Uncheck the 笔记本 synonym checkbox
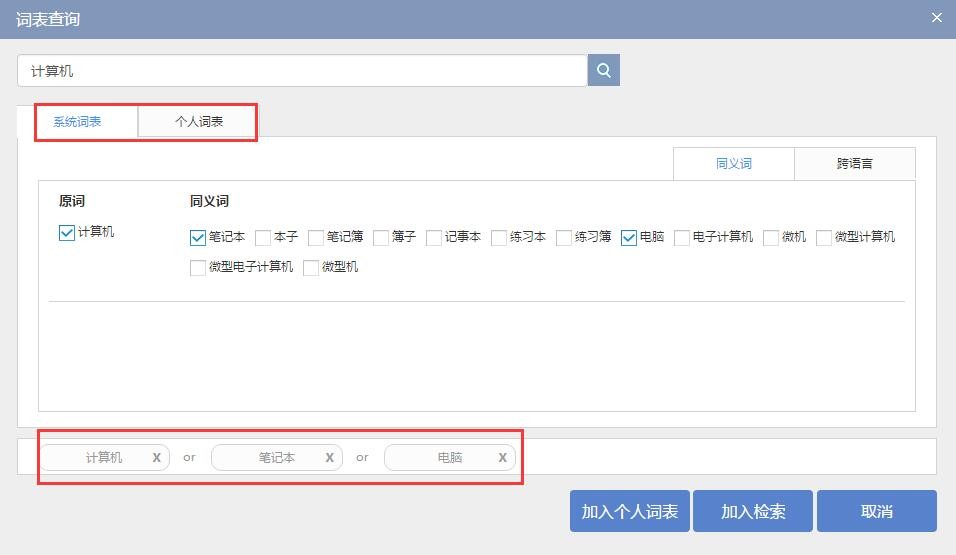956x555 pixels. tap(198, 238)
